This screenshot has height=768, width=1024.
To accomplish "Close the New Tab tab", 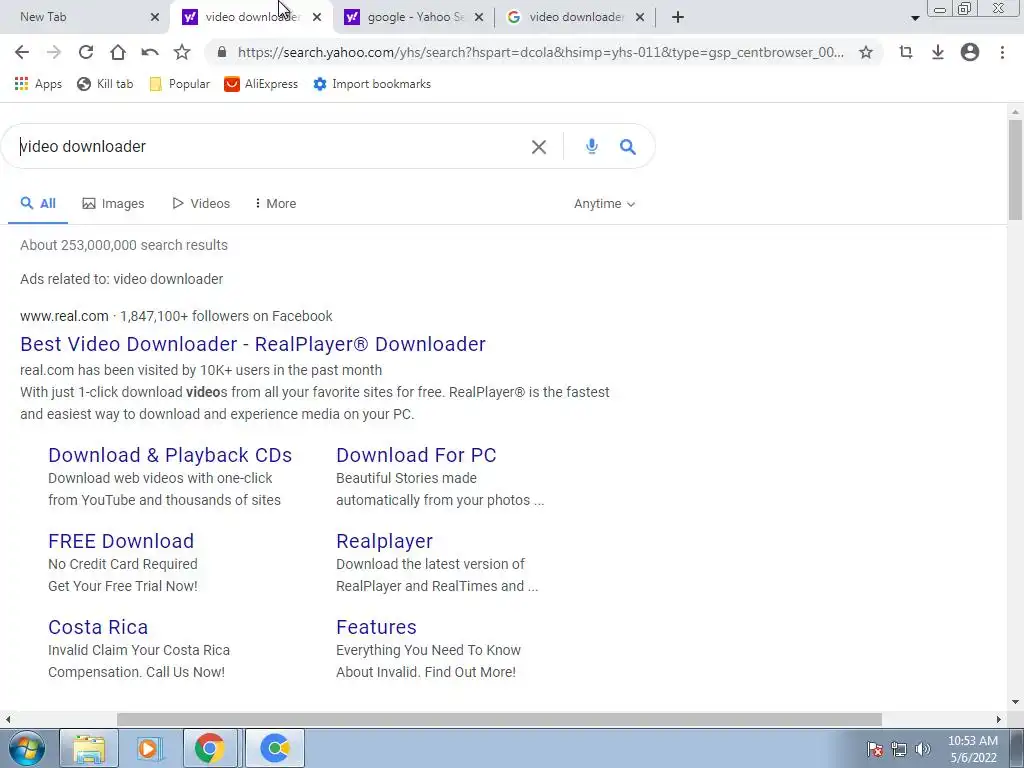I will click(155, 17).
